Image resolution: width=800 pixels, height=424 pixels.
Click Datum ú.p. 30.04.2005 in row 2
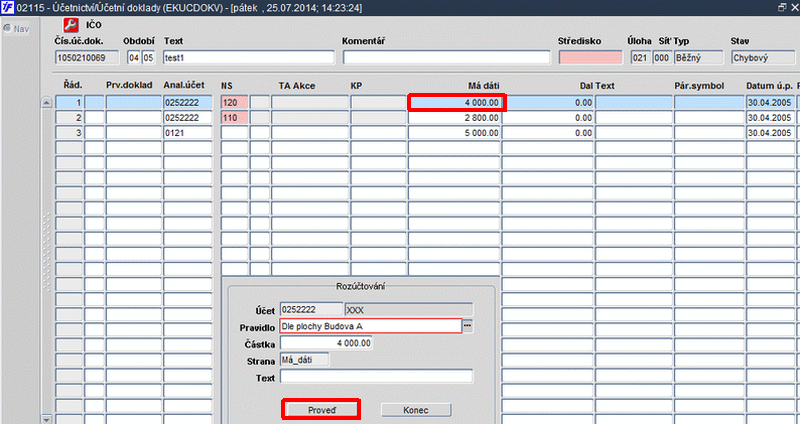click(x=770, y=118)
